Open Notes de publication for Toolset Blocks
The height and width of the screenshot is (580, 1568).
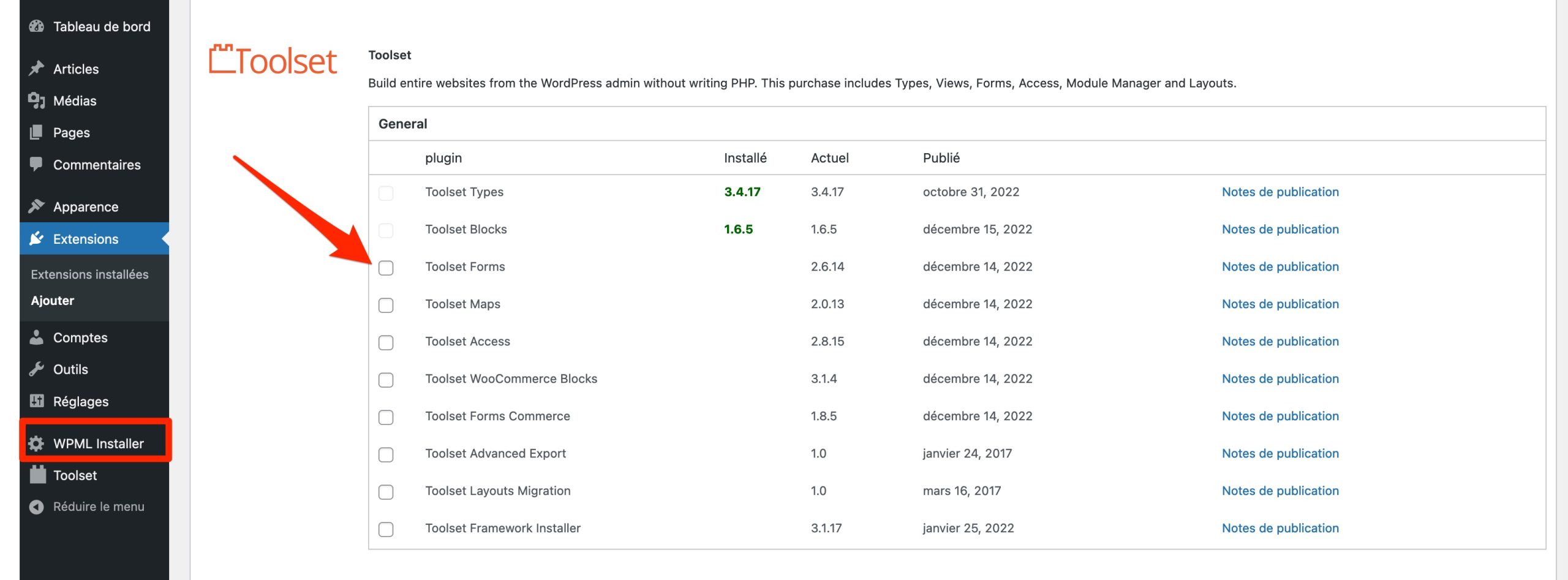click(1280, 229)
